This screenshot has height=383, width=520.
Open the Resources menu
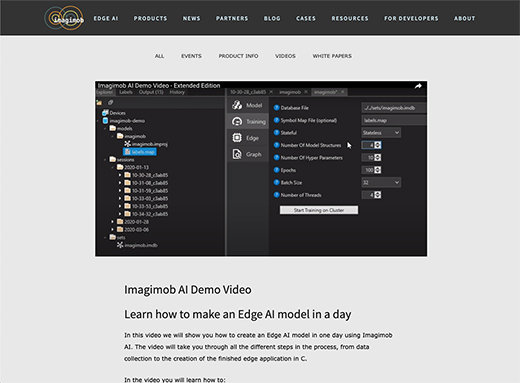click(x=350, y=19)
